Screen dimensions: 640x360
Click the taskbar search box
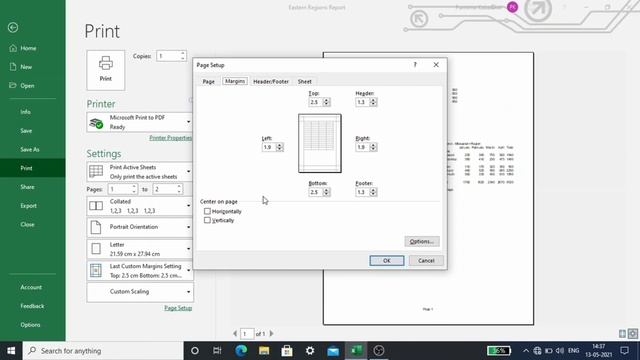click(x=103, y=351)
